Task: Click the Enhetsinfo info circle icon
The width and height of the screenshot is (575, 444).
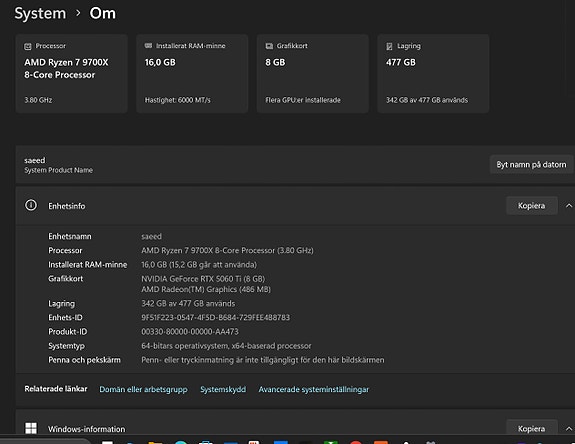Action: click(31, 205)
